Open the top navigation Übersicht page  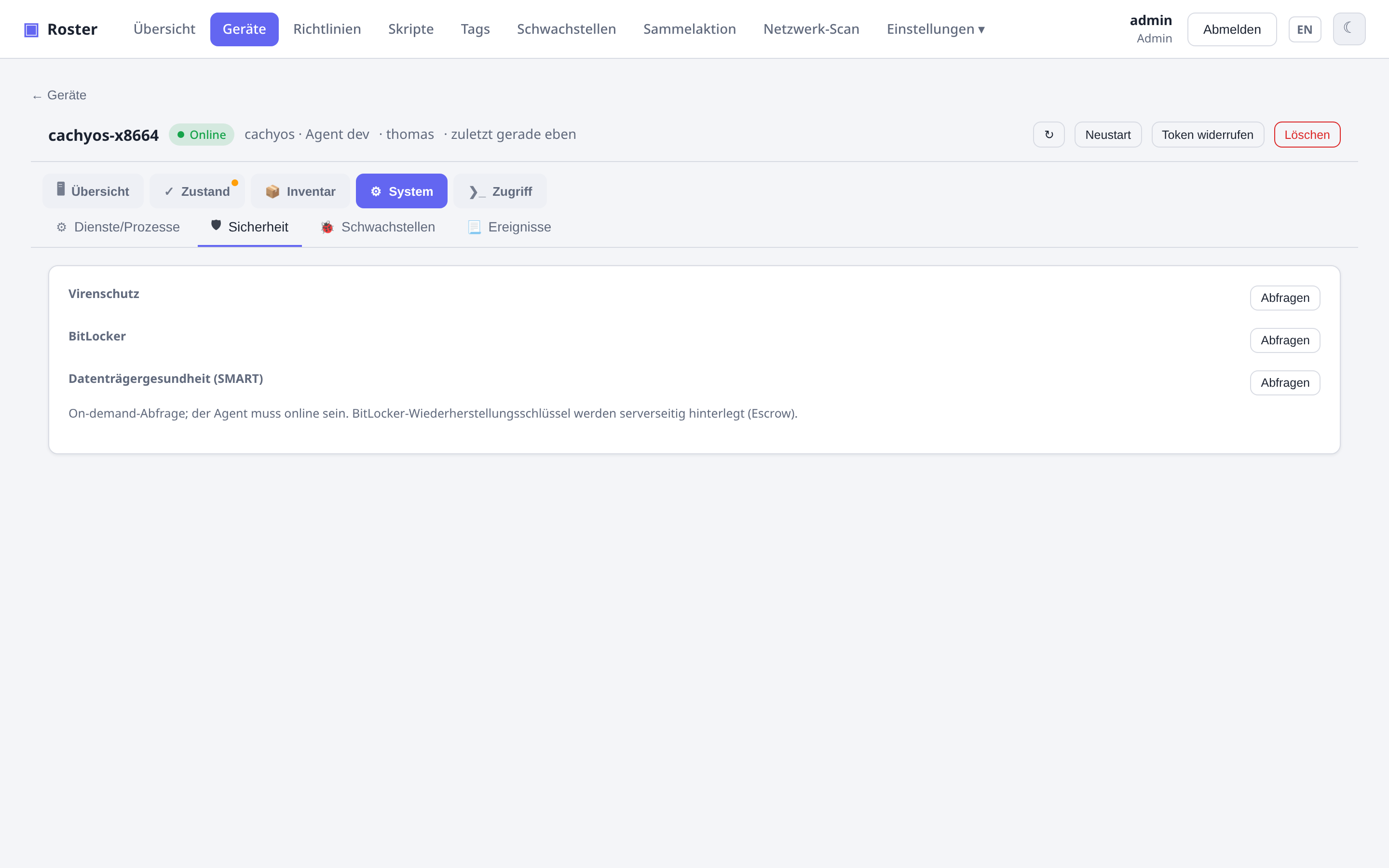pos(164,29)
